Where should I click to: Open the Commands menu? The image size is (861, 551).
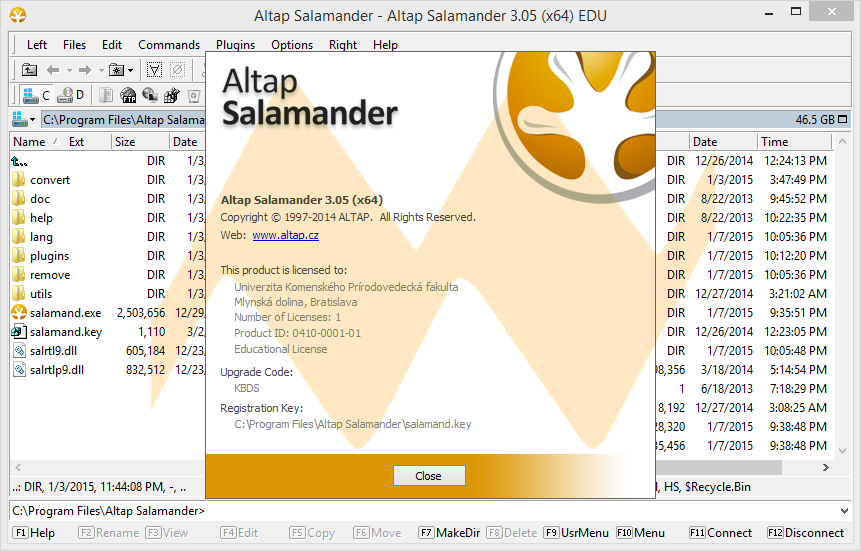[x=169, y=44]
